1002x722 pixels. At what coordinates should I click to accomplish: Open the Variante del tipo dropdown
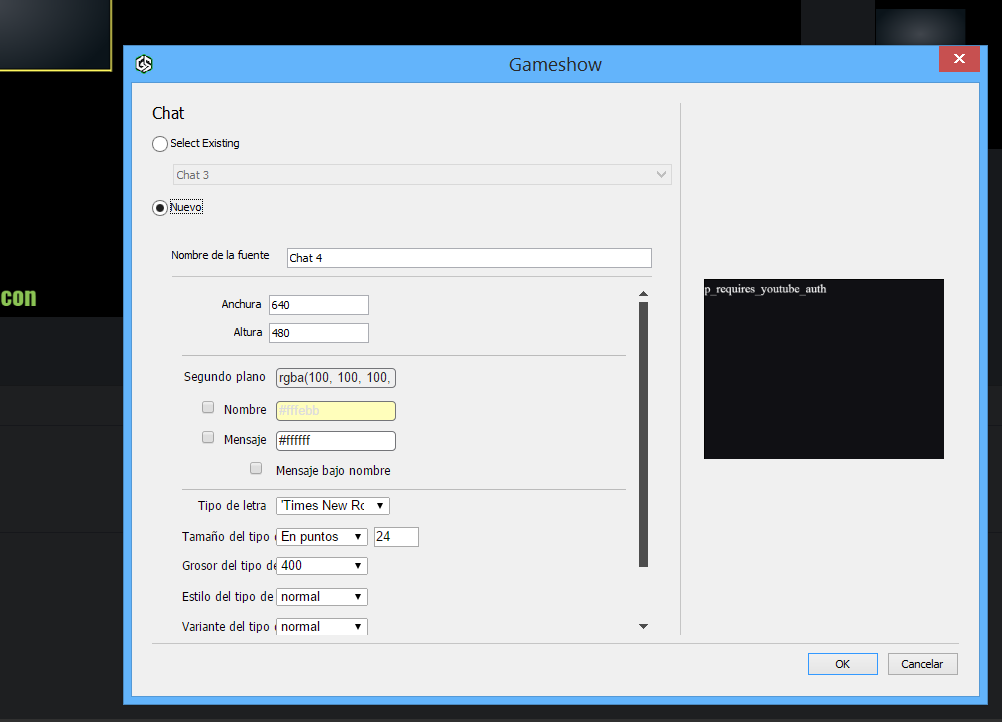point(321,627)
